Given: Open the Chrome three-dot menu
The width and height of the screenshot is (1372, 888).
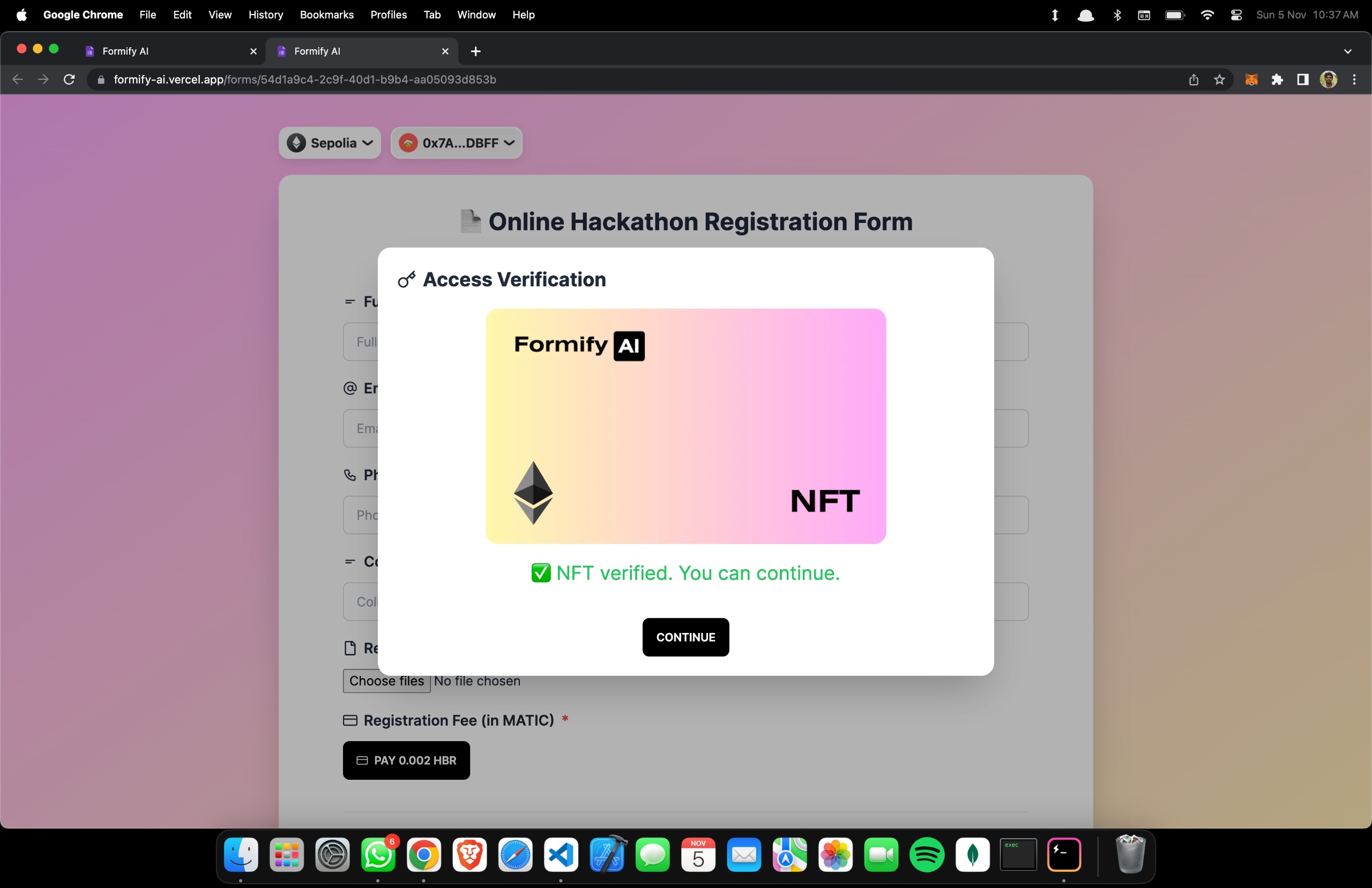Looking at the screenshot, I should click(x=1354, y=79).
